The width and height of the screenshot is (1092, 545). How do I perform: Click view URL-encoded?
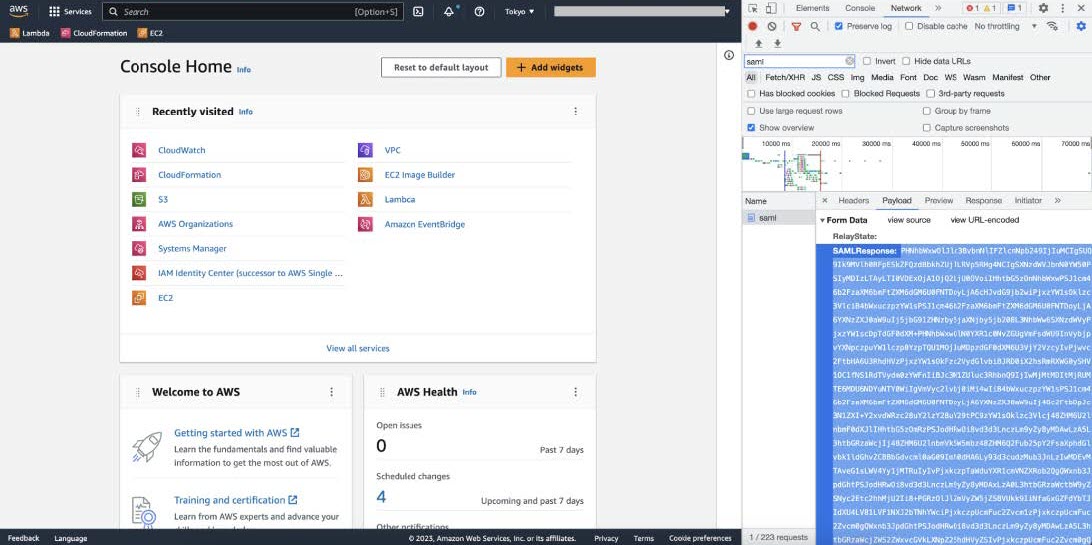pos(984,220)
